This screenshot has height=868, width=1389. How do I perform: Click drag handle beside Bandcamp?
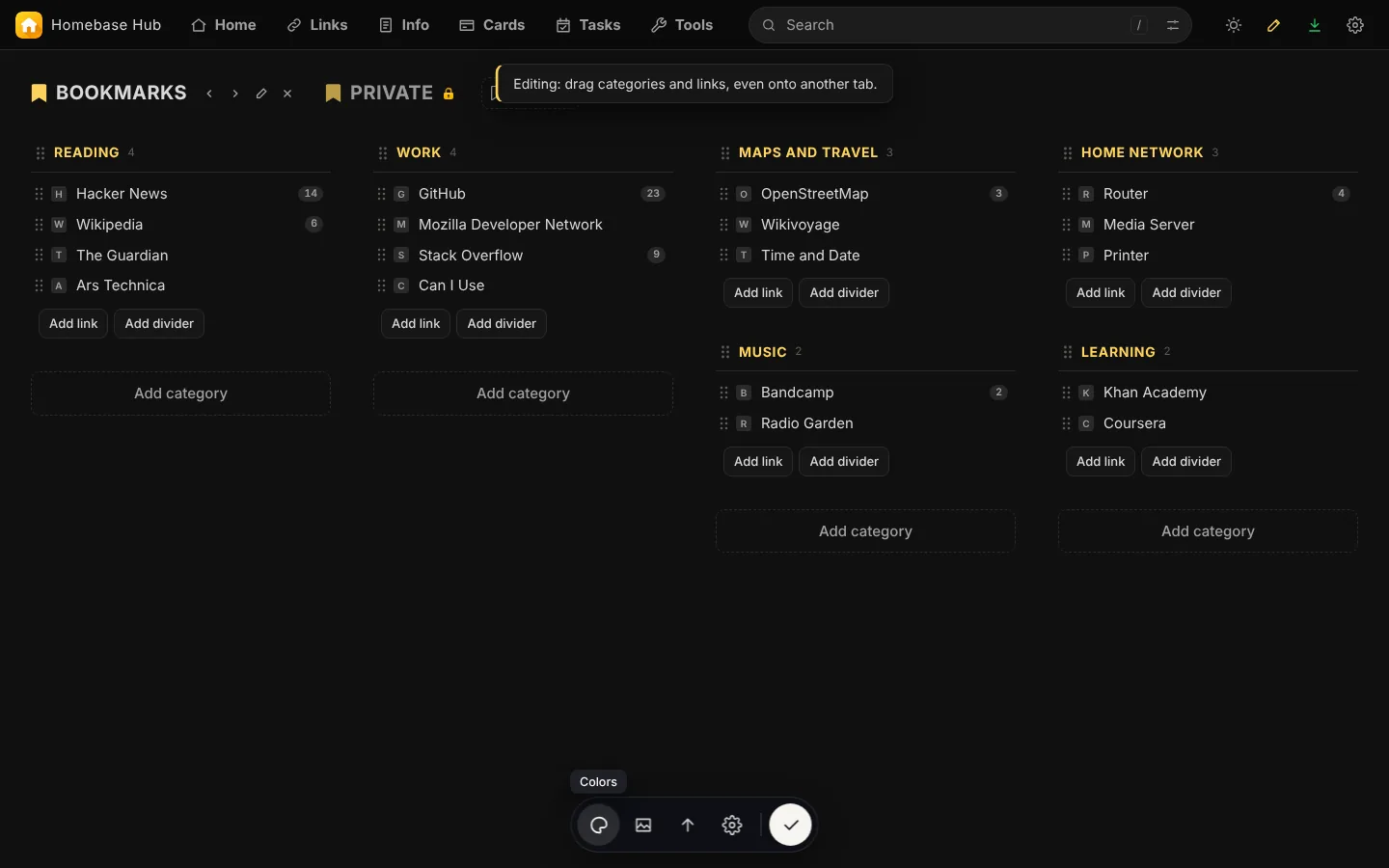(724, 393)
